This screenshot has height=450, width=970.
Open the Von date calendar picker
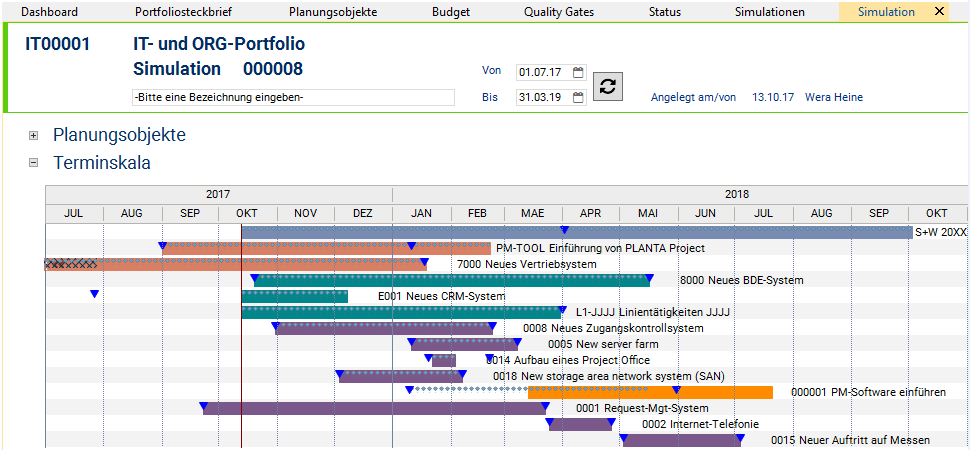(x=578, y=72)
